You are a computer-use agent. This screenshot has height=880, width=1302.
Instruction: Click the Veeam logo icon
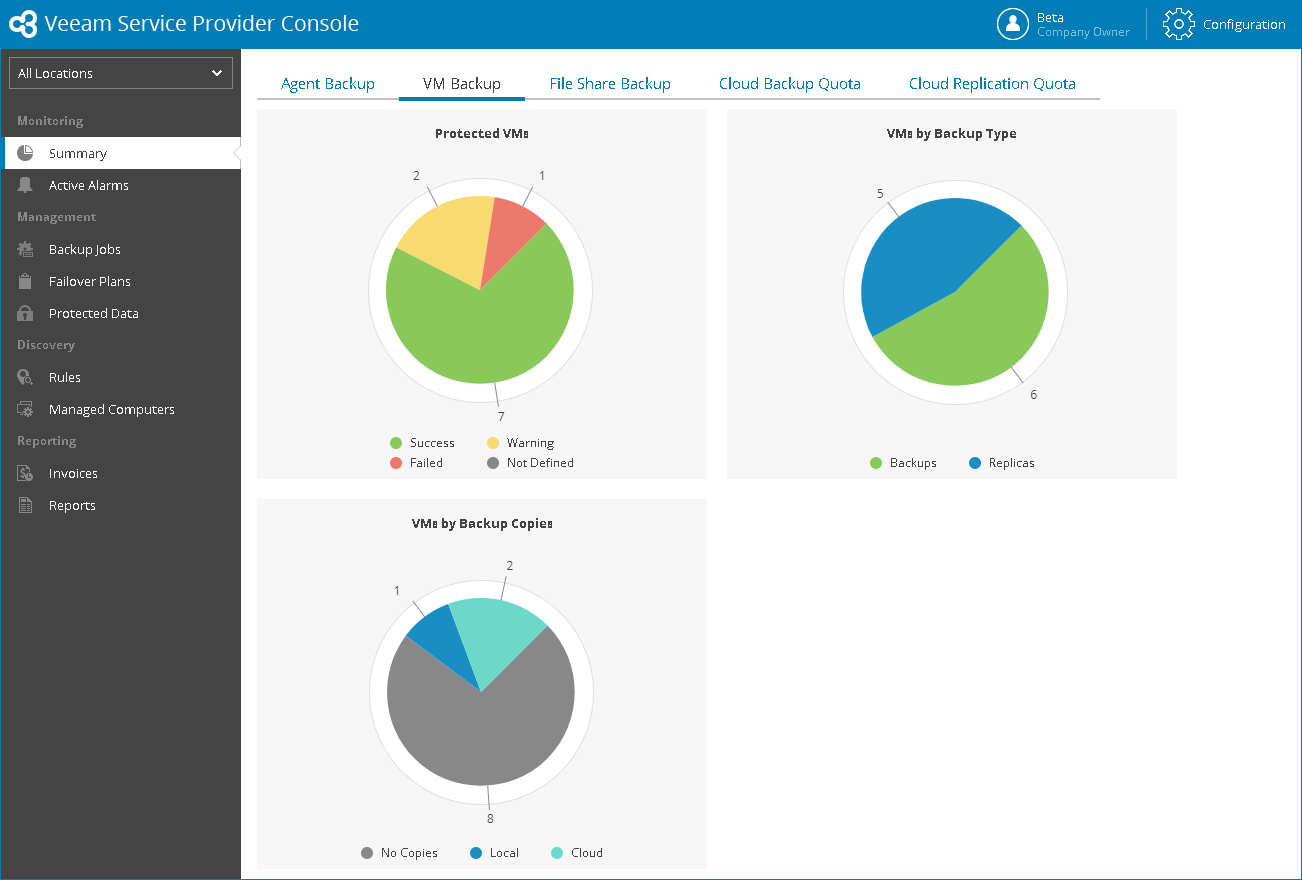coord(23,23)
